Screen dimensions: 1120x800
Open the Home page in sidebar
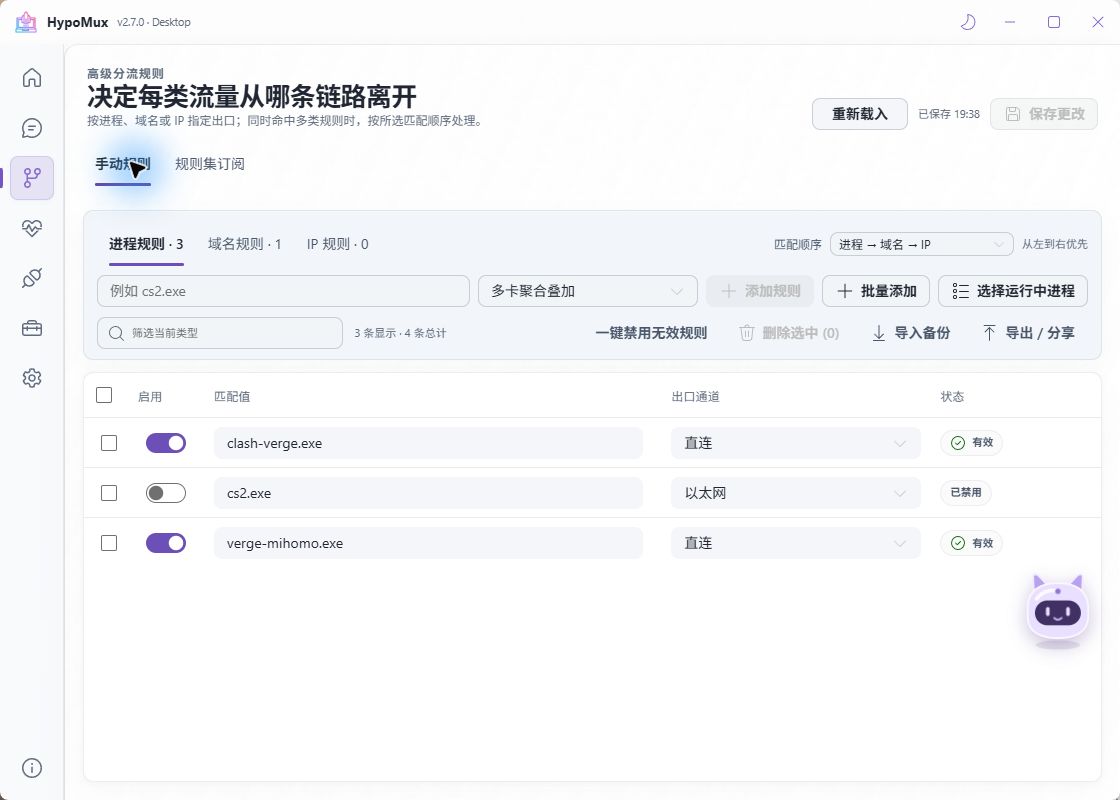31,77
